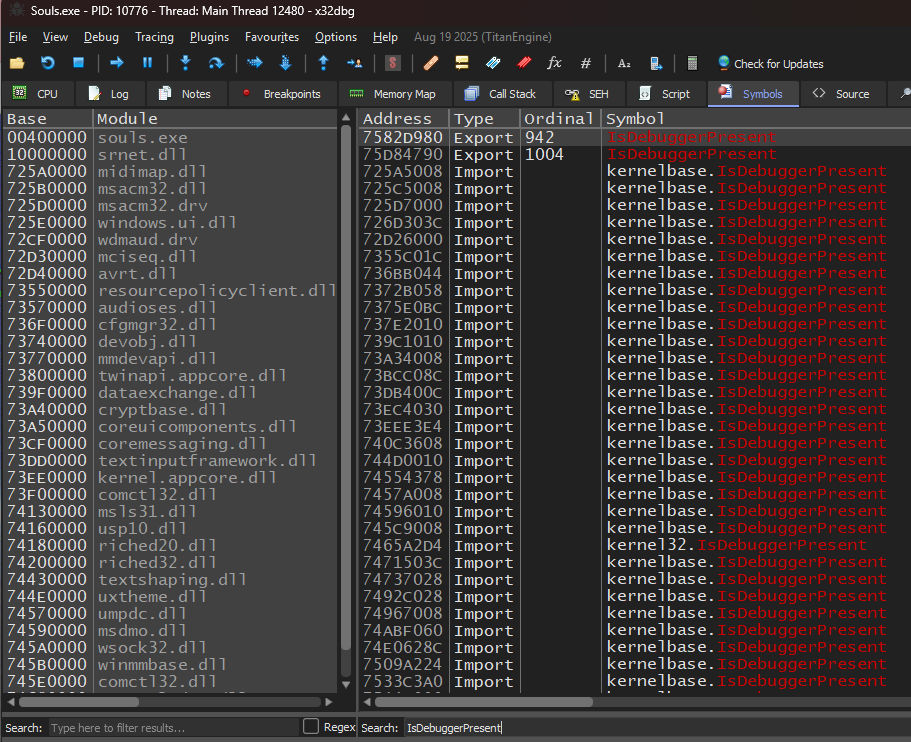Click the Functions fx icon
Screen dimensions: 911x742
(x=554, y=63)
